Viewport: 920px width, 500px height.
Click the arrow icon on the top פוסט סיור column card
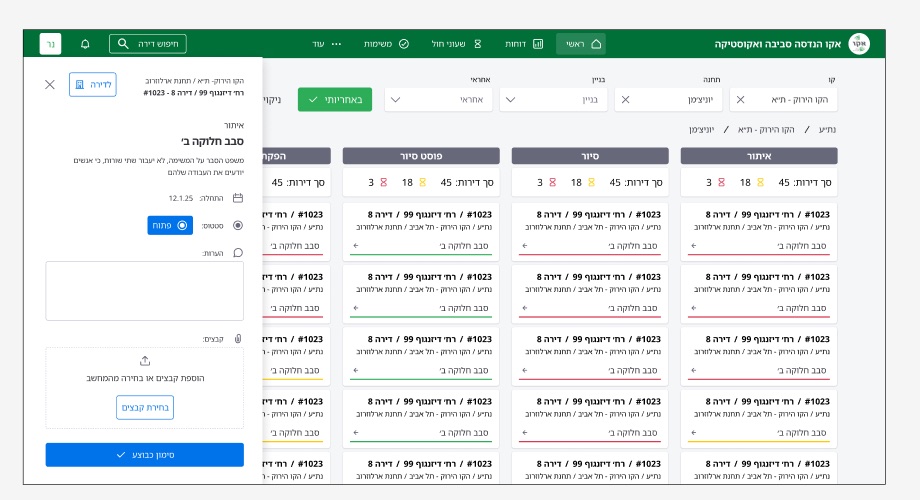click(356, 246)
